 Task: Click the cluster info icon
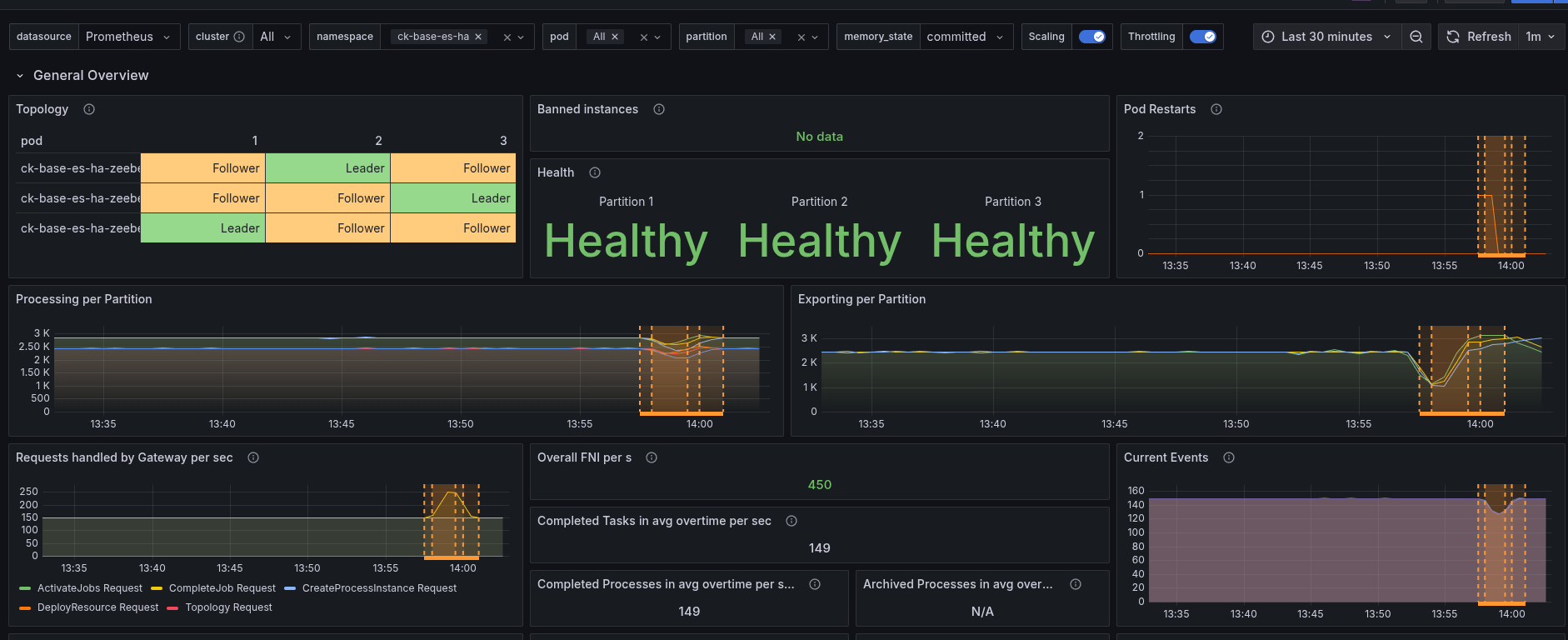click(239, 37)
